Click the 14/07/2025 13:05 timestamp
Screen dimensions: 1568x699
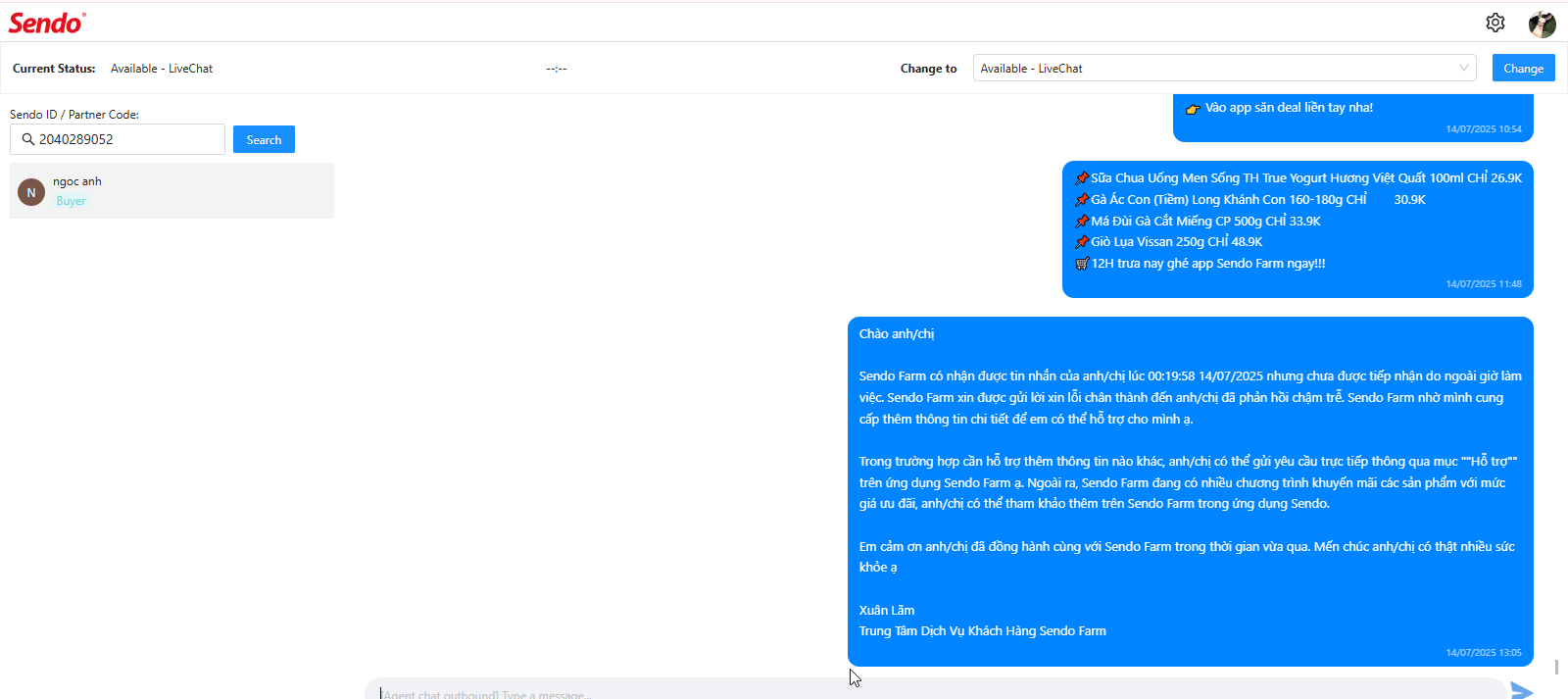click(x=1484, y=653)
